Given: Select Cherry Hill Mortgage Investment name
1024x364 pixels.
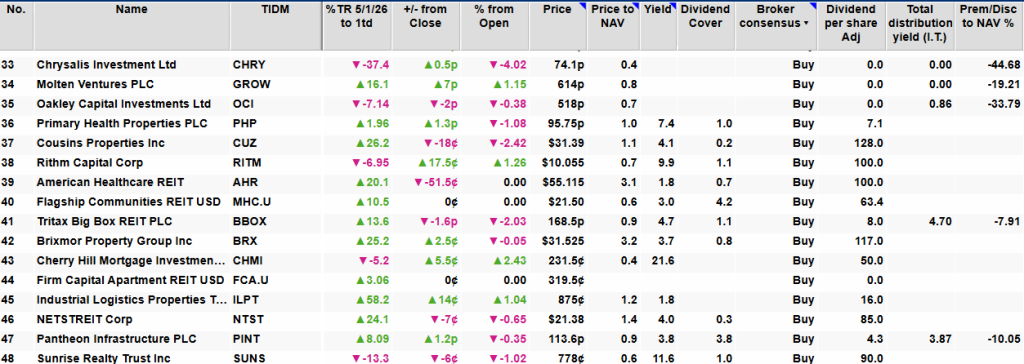Looking at the screenshot, I should 131,261.
